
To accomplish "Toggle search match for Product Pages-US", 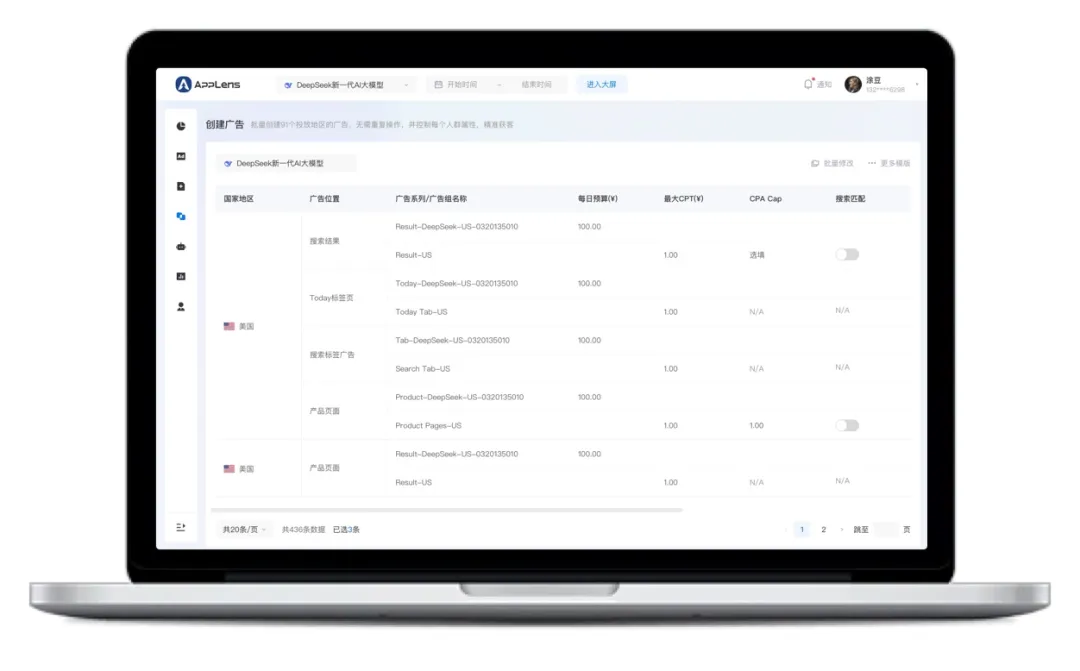I will point(847,426).
